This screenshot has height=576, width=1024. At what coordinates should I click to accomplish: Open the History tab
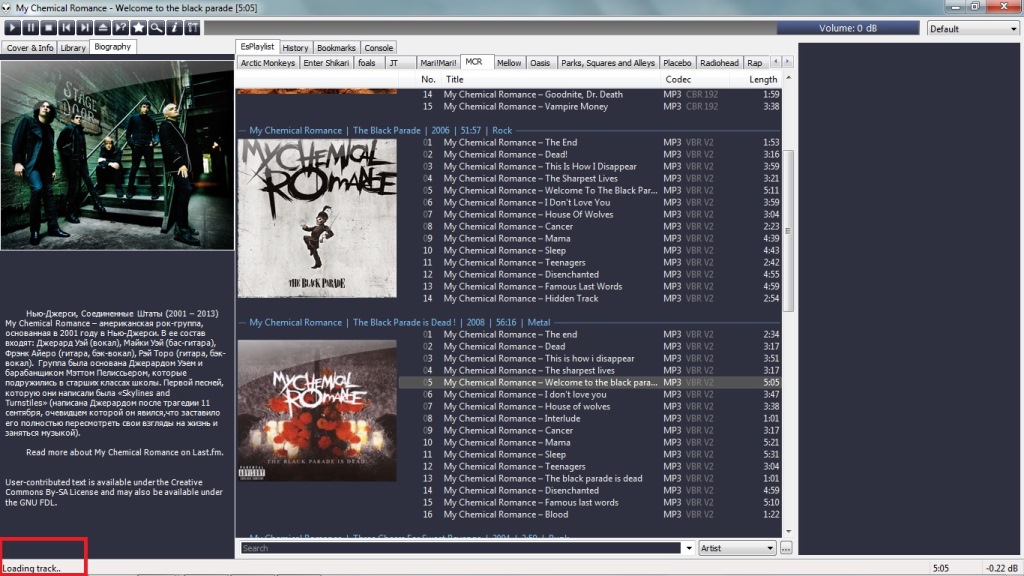point(295,48)
